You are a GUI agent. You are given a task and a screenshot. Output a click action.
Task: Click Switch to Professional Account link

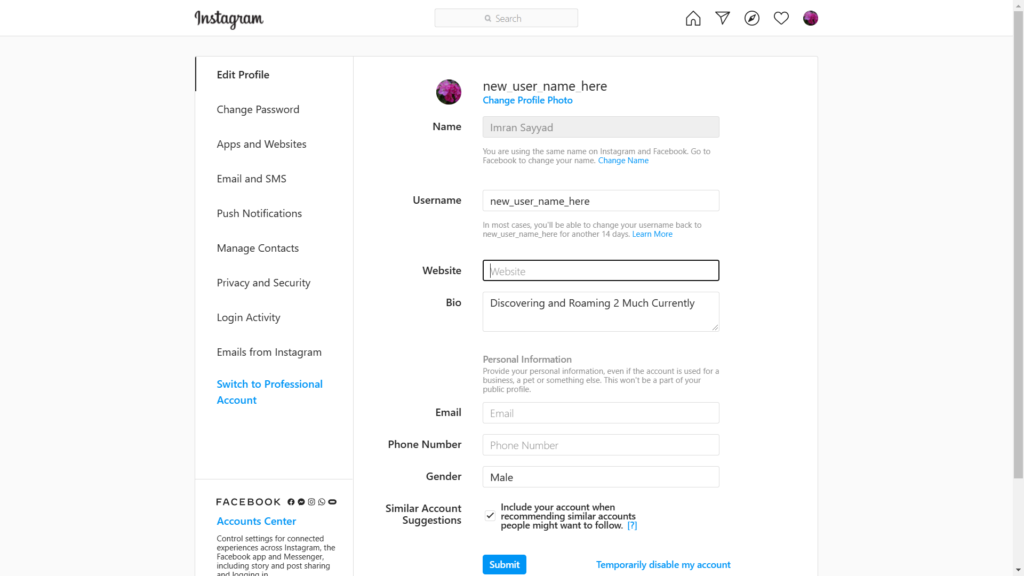pyautogui.click(x=270, y=392)
